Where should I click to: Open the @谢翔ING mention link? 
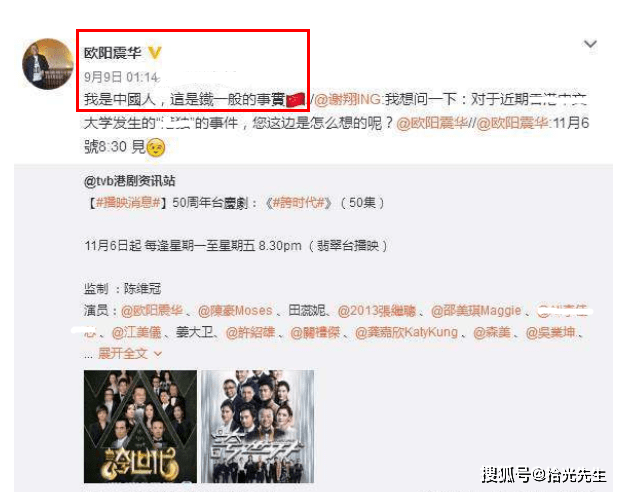point(348,99)
